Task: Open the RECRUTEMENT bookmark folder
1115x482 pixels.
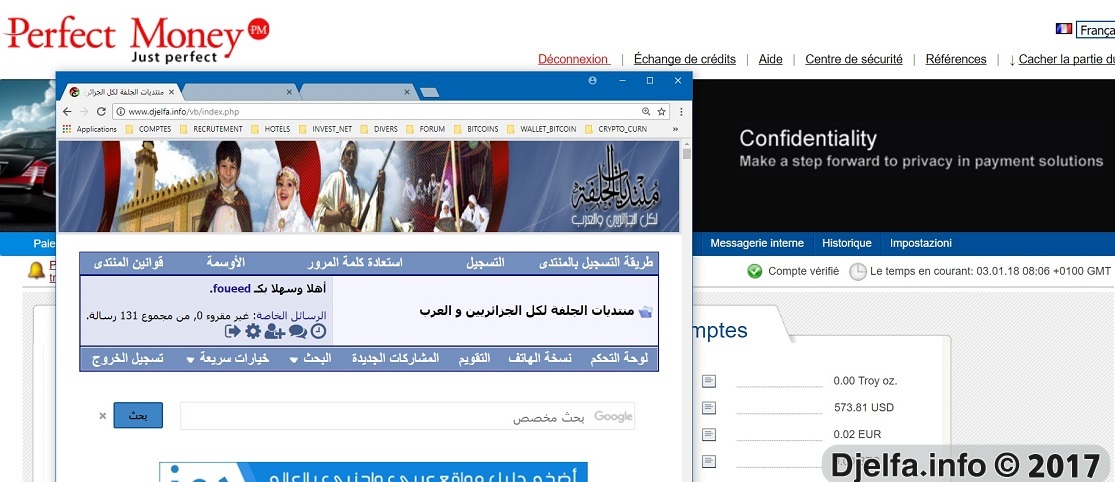Action: (211, 129)
